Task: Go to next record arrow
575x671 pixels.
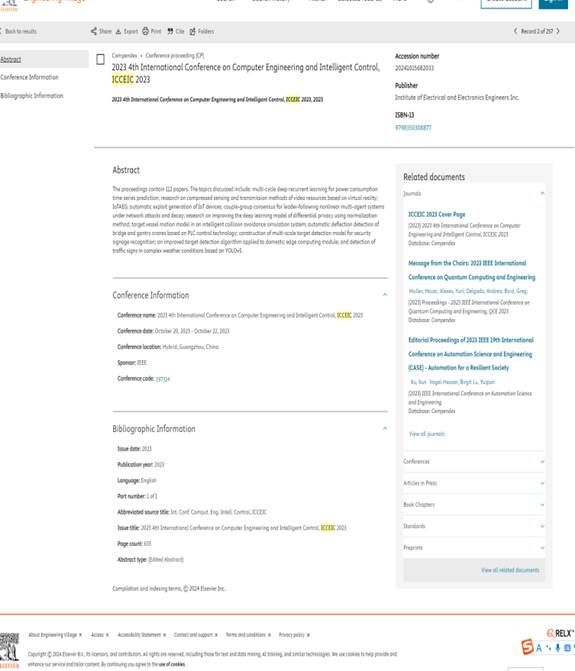Action: 558,31
